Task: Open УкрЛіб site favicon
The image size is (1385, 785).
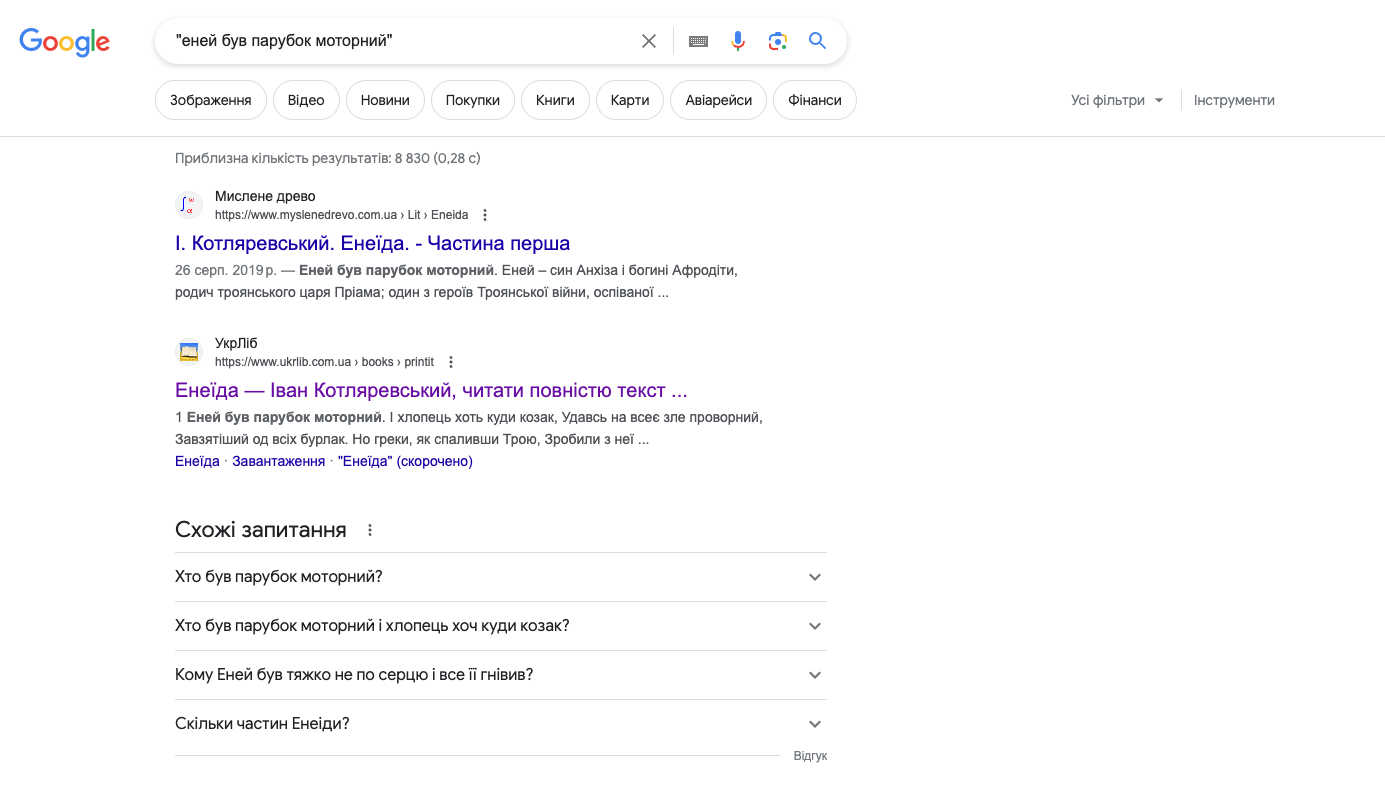Action: (x=189, y=352)
